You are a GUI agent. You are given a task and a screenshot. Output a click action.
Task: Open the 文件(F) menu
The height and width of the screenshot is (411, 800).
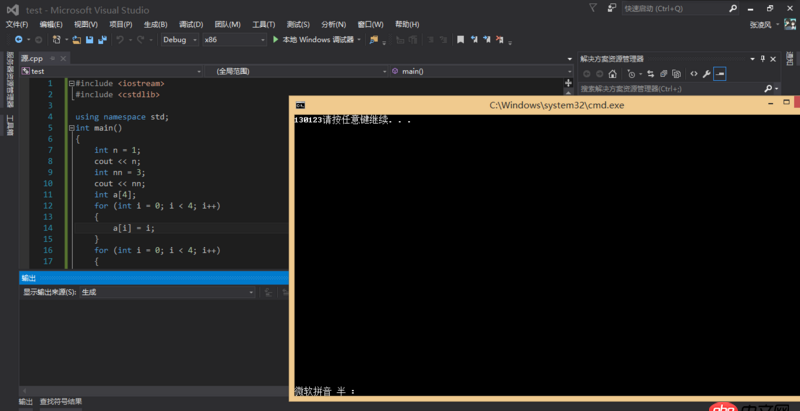click(17, 24)
